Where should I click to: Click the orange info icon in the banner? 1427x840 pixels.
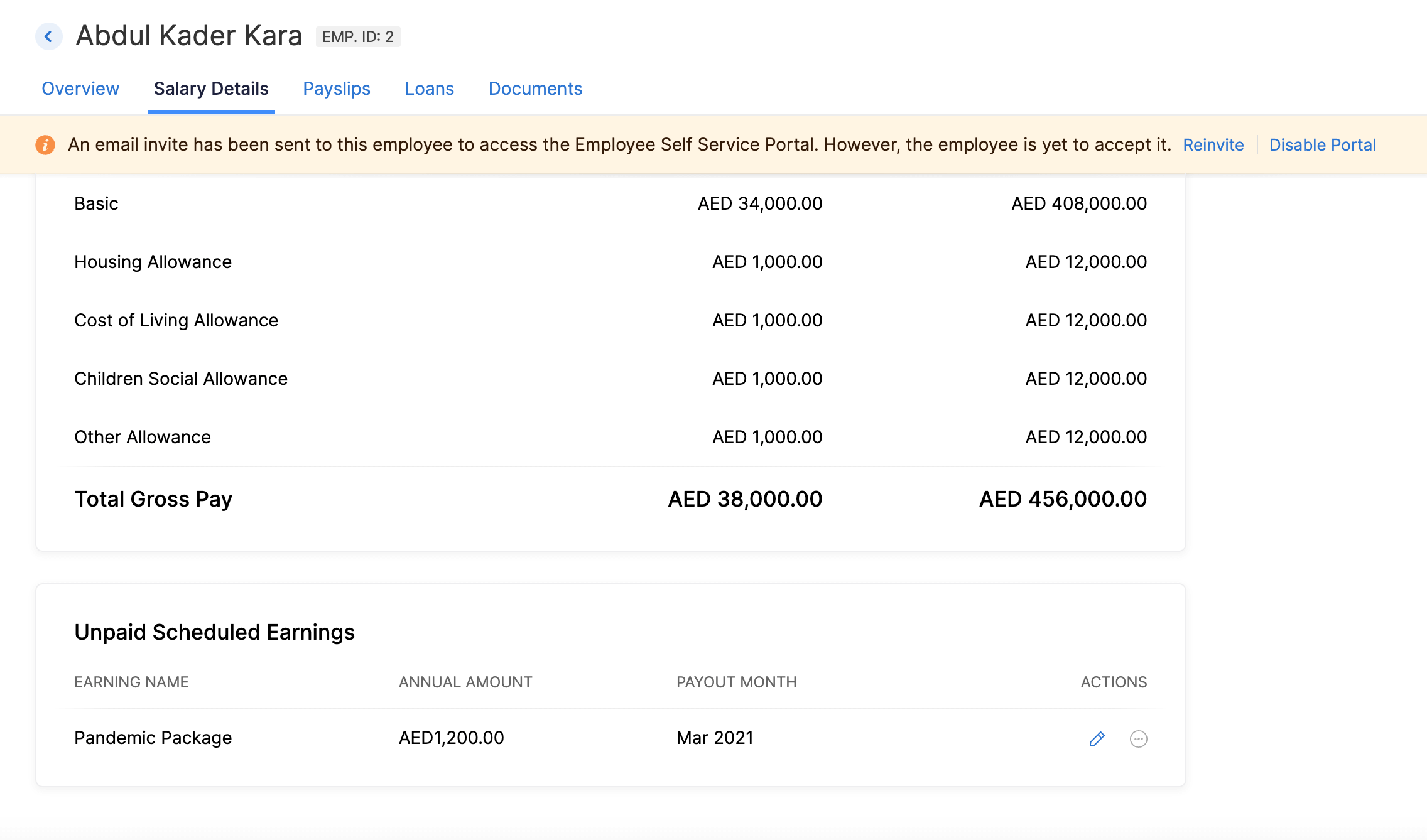click(x=45, y=144)
